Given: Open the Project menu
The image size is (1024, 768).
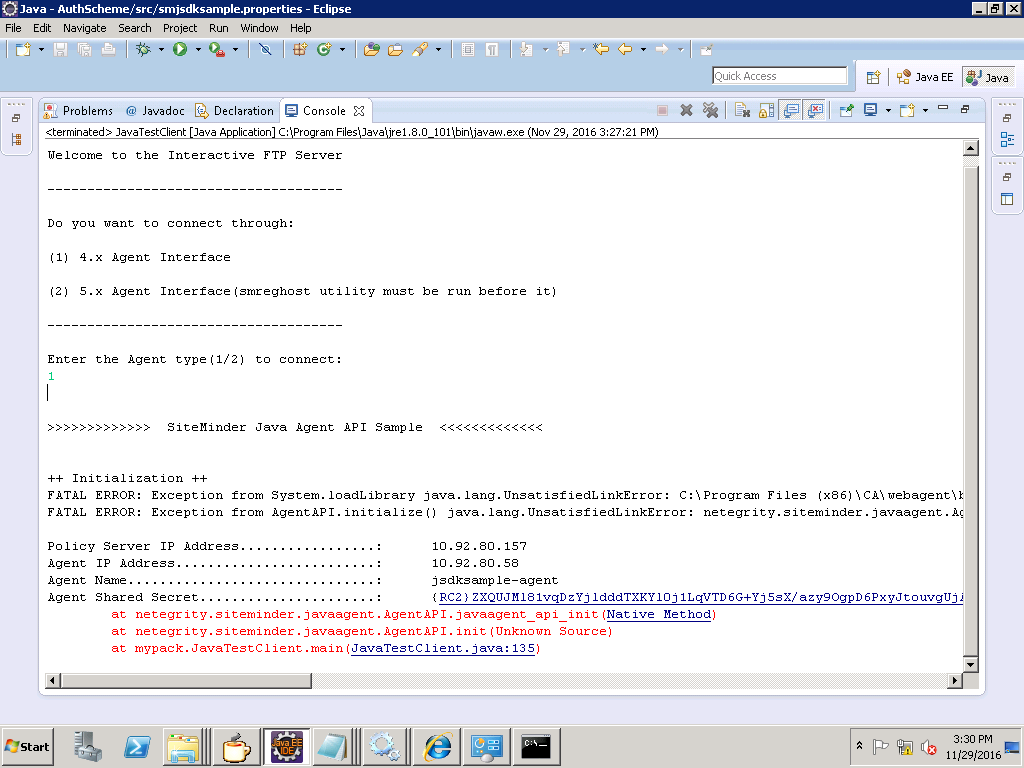Looking at the screenshot, I should tap(180, 28).
